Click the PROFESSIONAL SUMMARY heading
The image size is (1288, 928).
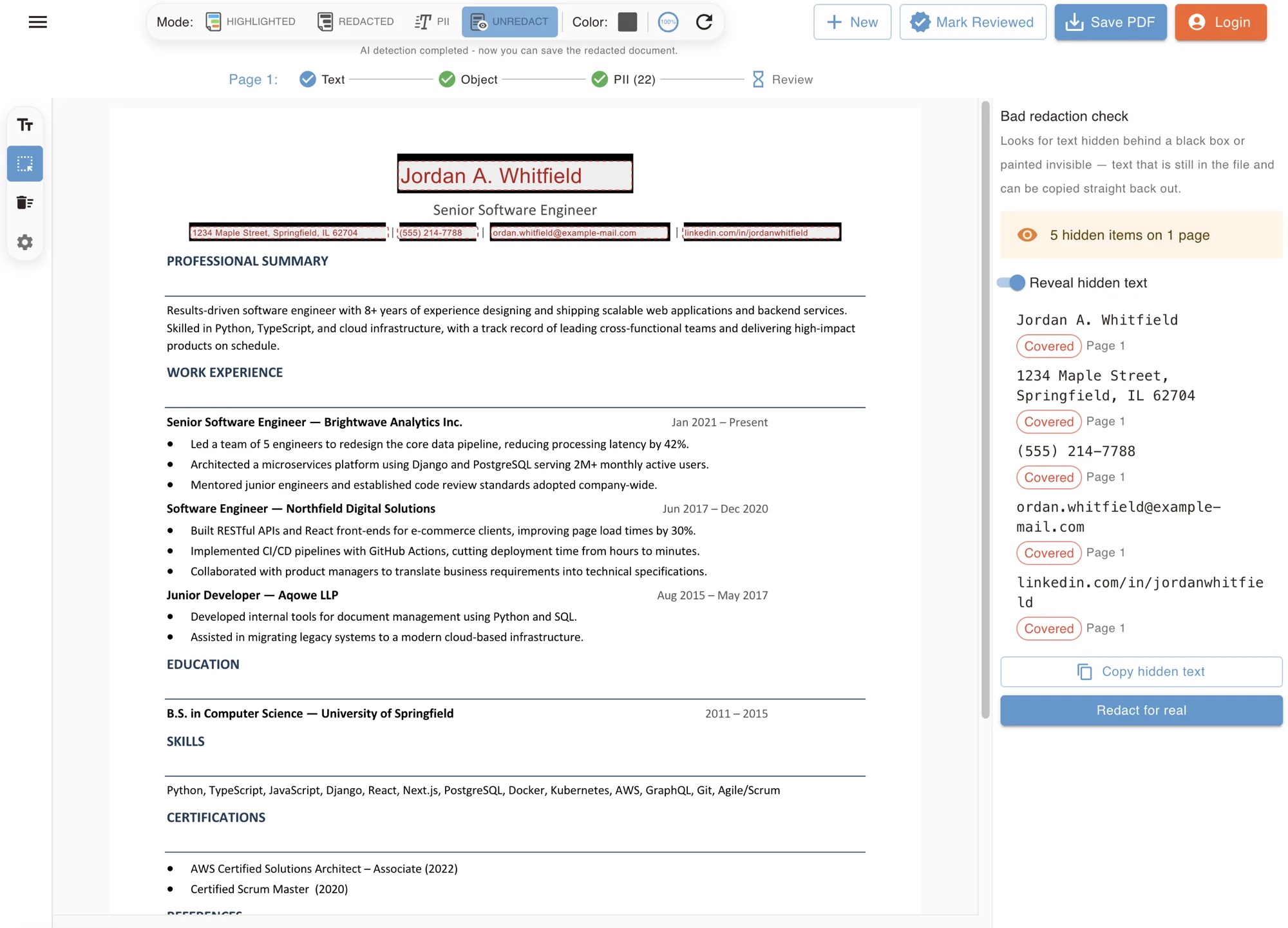[x=247, y=261]
